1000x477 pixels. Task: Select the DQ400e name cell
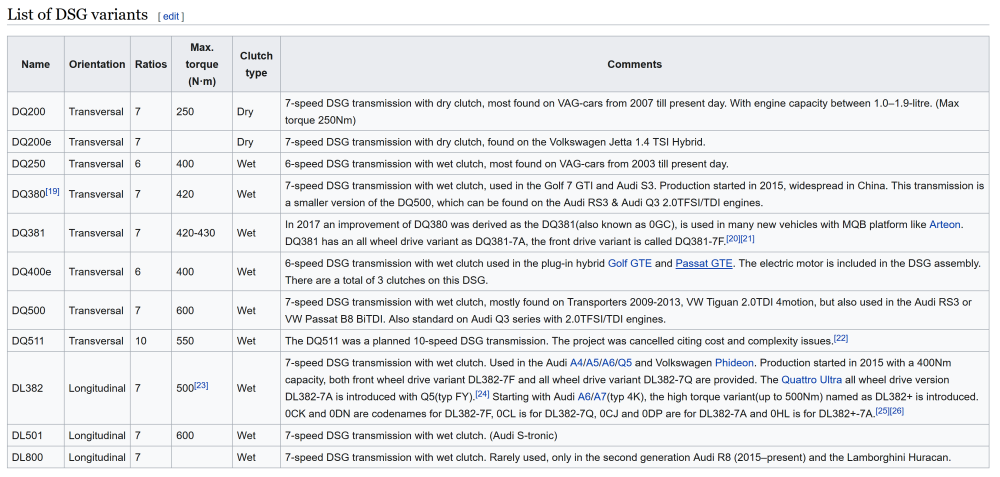36,272
